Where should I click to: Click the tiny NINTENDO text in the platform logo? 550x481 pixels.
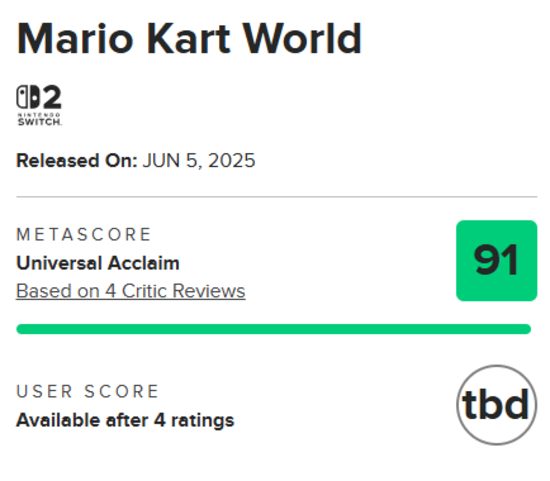coord(39,115)
